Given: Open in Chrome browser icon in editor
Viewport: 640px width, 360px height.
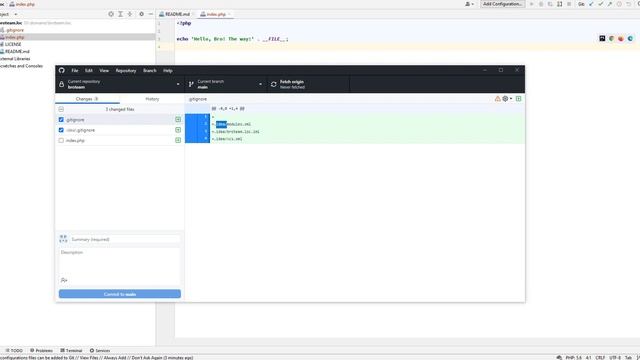Looking at the screenshot, I should (x=611, y=38).
